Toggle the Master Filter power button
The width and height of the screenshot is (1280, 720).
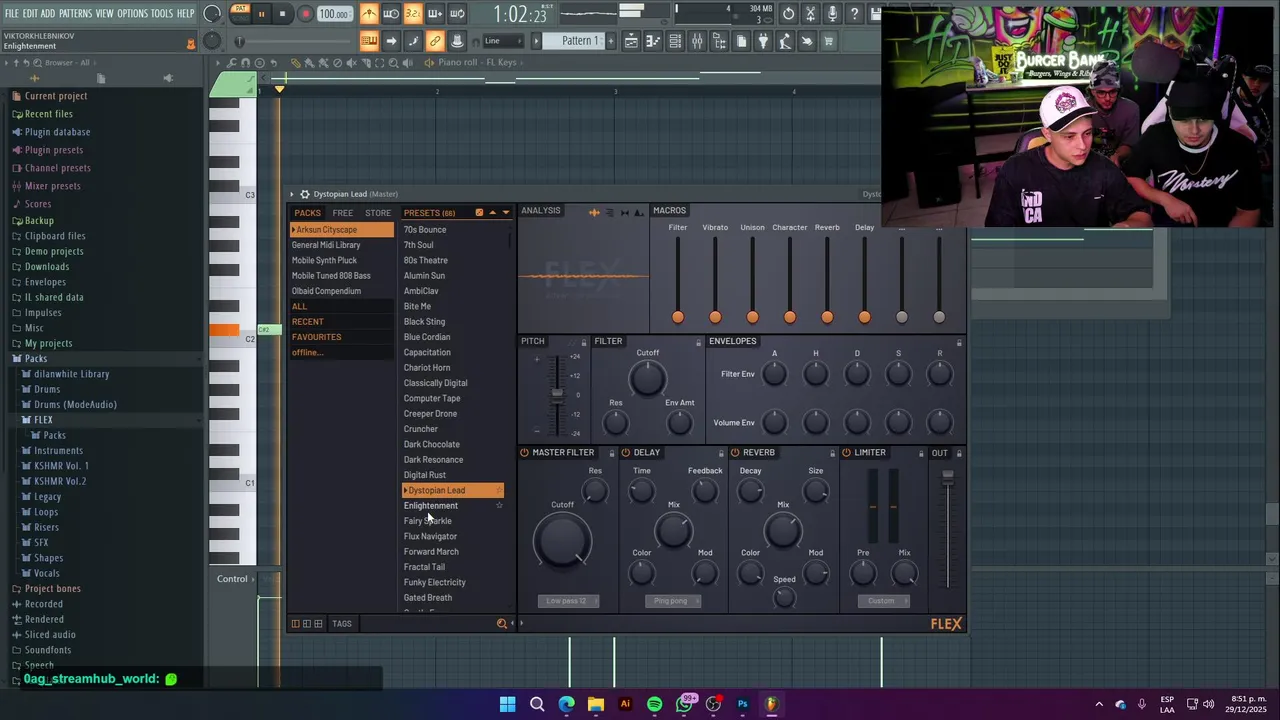[x=524, y=453]
